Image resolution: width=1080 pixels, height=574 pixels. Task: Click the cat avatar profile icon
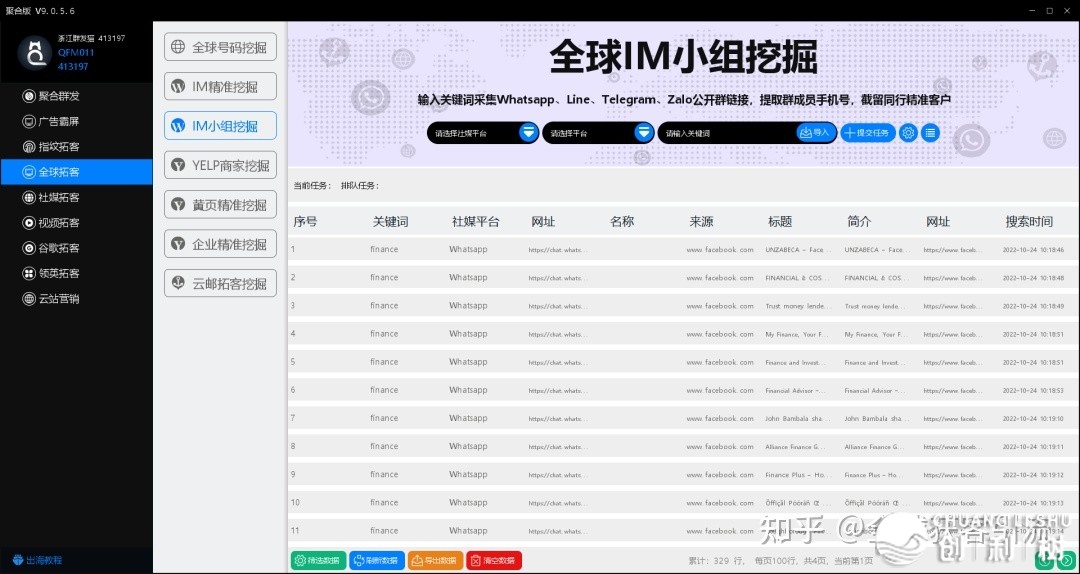[x=34, y=52]
